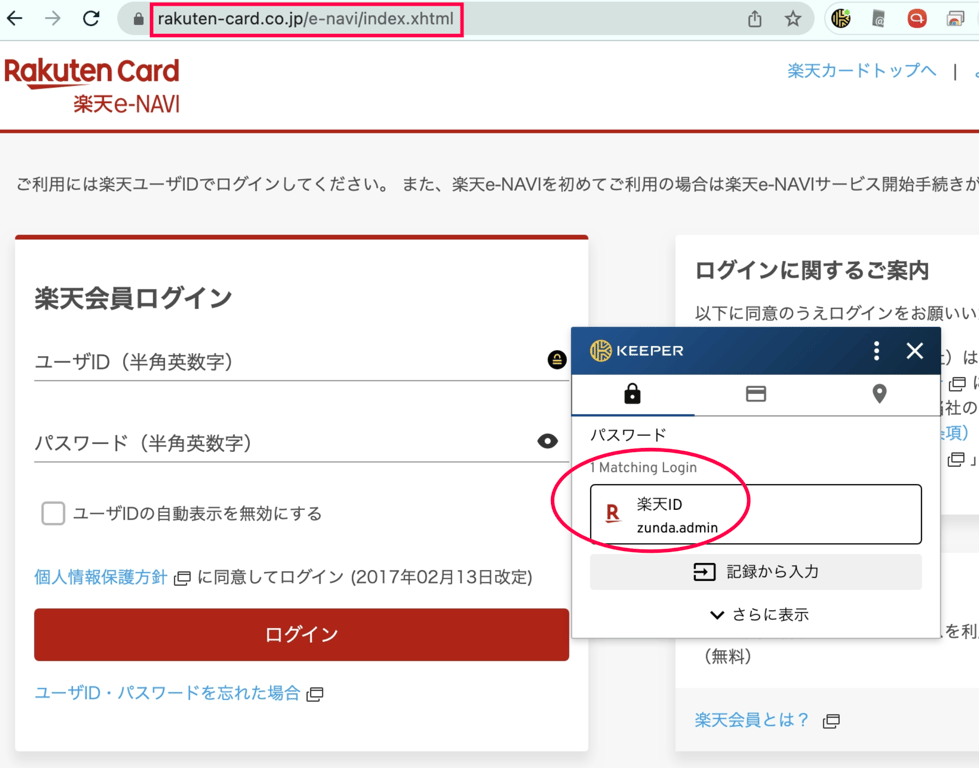The width and height of the screenshot is (979, 768).
Task: Switch to the payment cards tab in Keeper
Action: point(755,394)
